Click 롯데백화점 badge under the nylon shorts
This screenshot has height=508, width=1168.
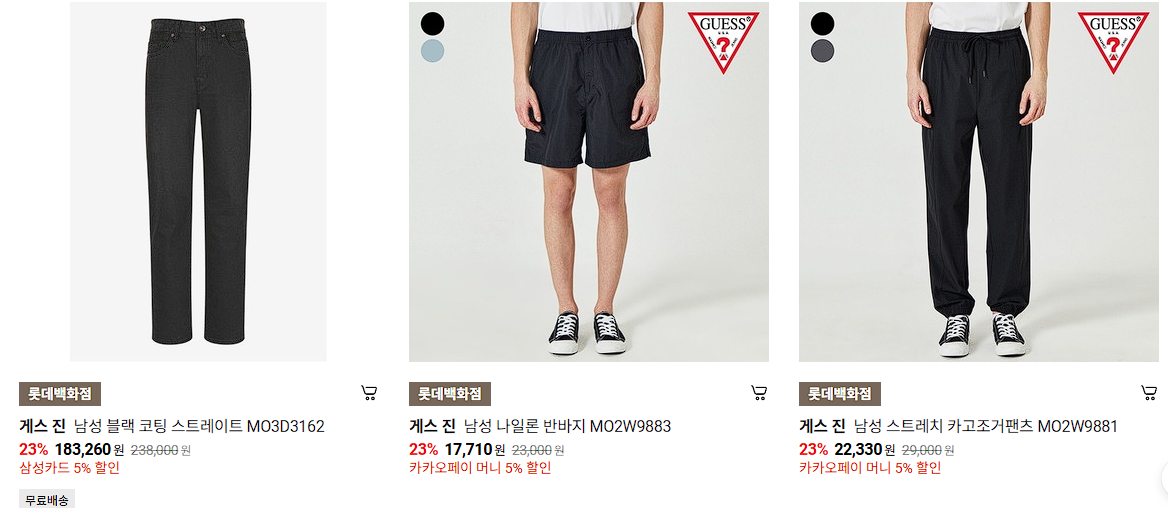[450, 393]
